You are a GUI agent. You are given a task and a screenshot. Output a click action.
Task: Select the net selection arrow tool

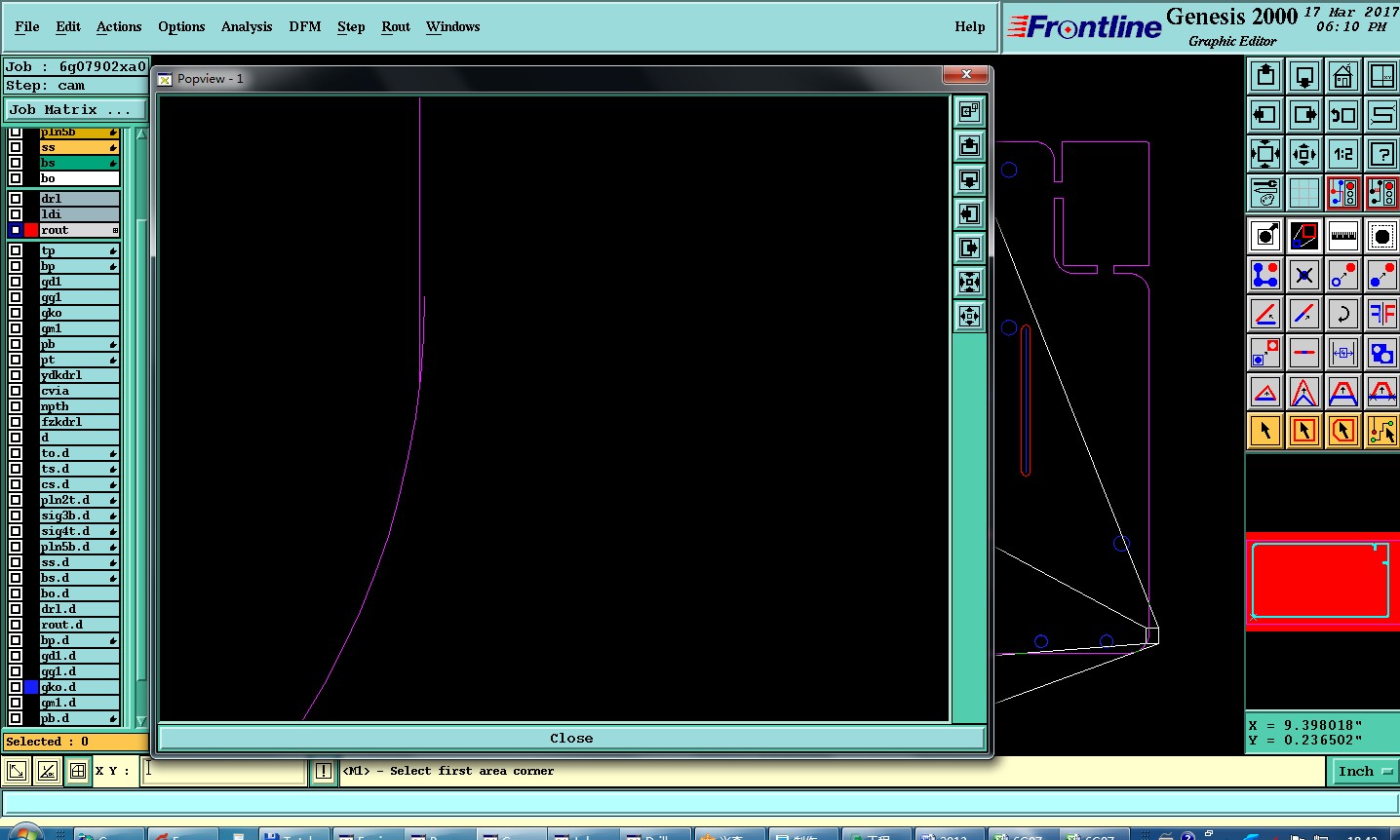[x=1382, y=430]
